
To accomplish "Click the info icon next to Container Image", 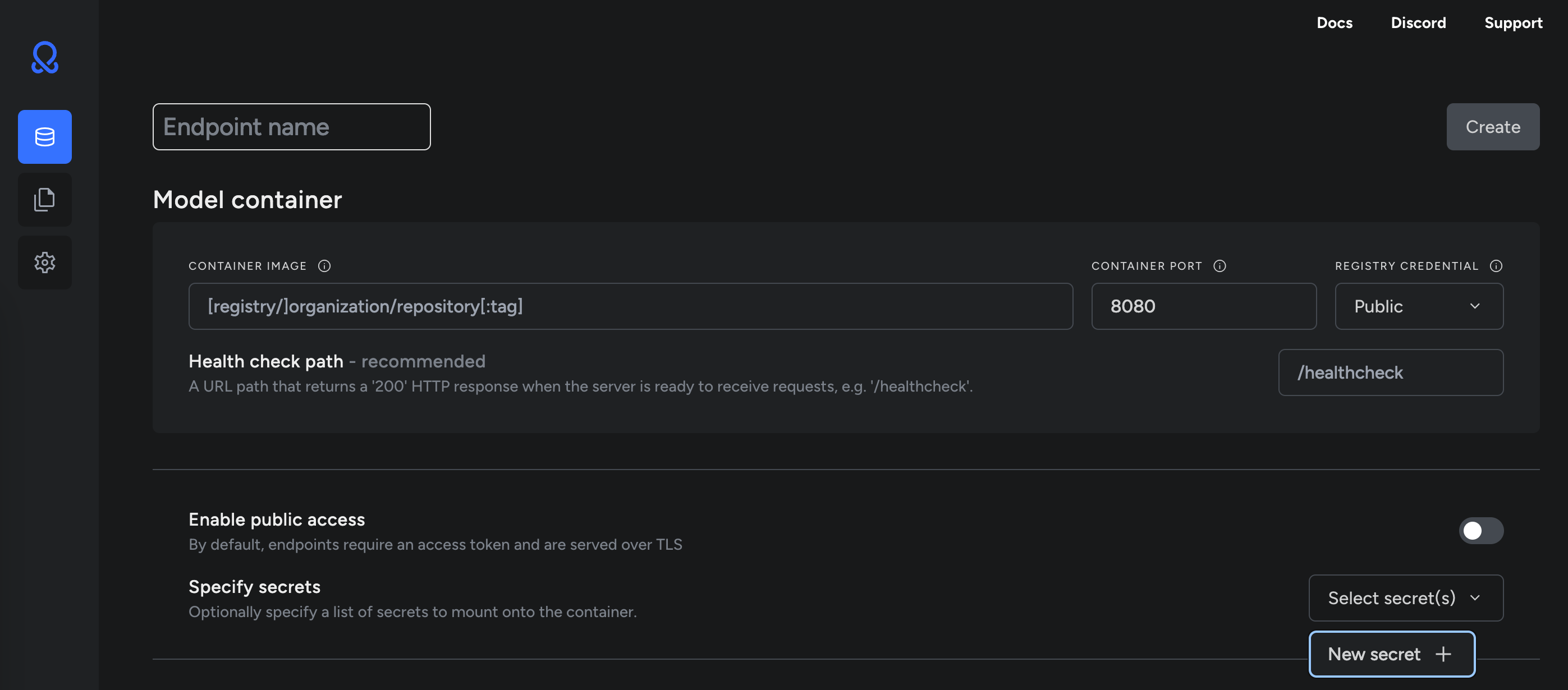I will [x=324, y=266].
